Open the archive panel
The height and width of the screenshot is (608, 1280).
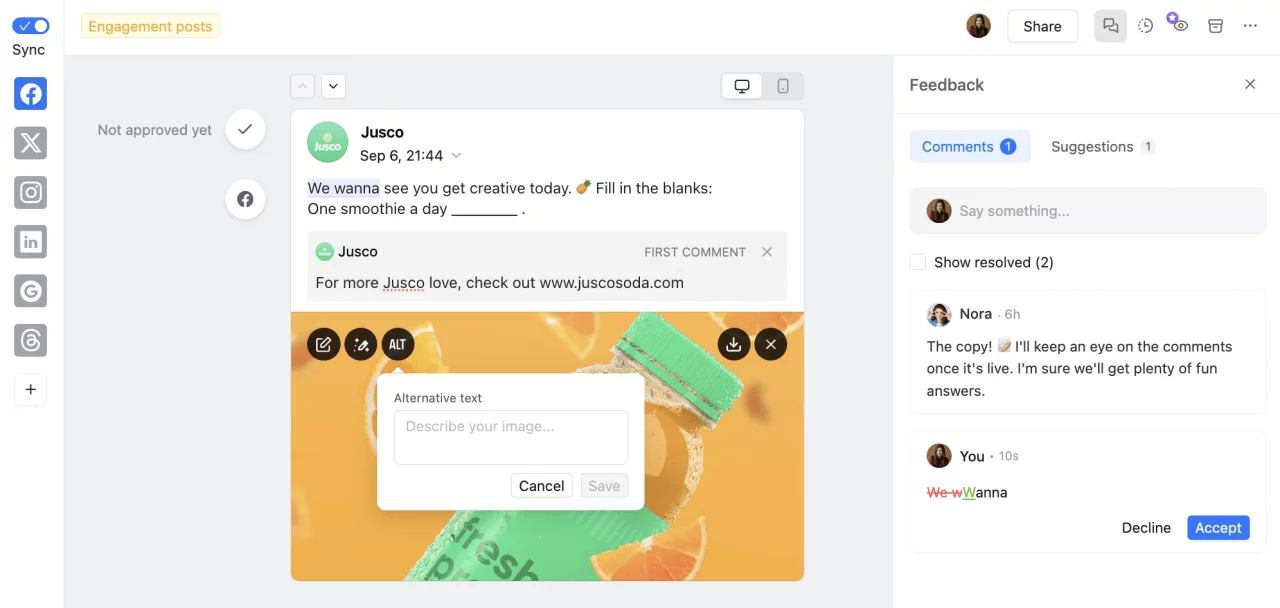tap(1215, 25)
